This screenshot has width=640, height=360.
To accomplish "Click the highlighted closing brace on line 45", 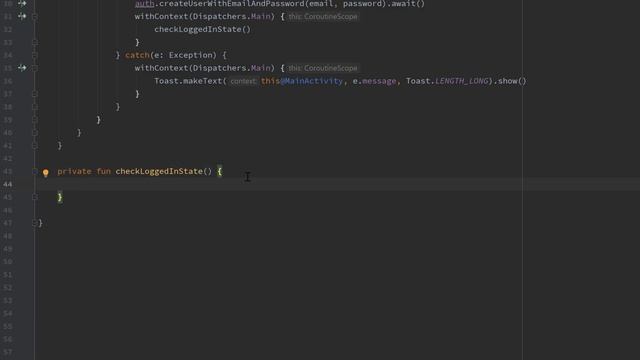I will click(60, 197).
